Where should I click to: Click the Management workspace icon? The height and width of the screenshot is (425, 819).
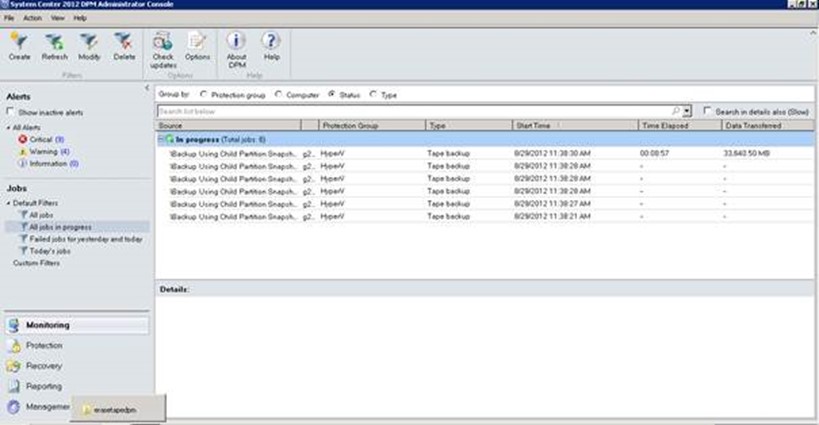click(x=14, y=407)
